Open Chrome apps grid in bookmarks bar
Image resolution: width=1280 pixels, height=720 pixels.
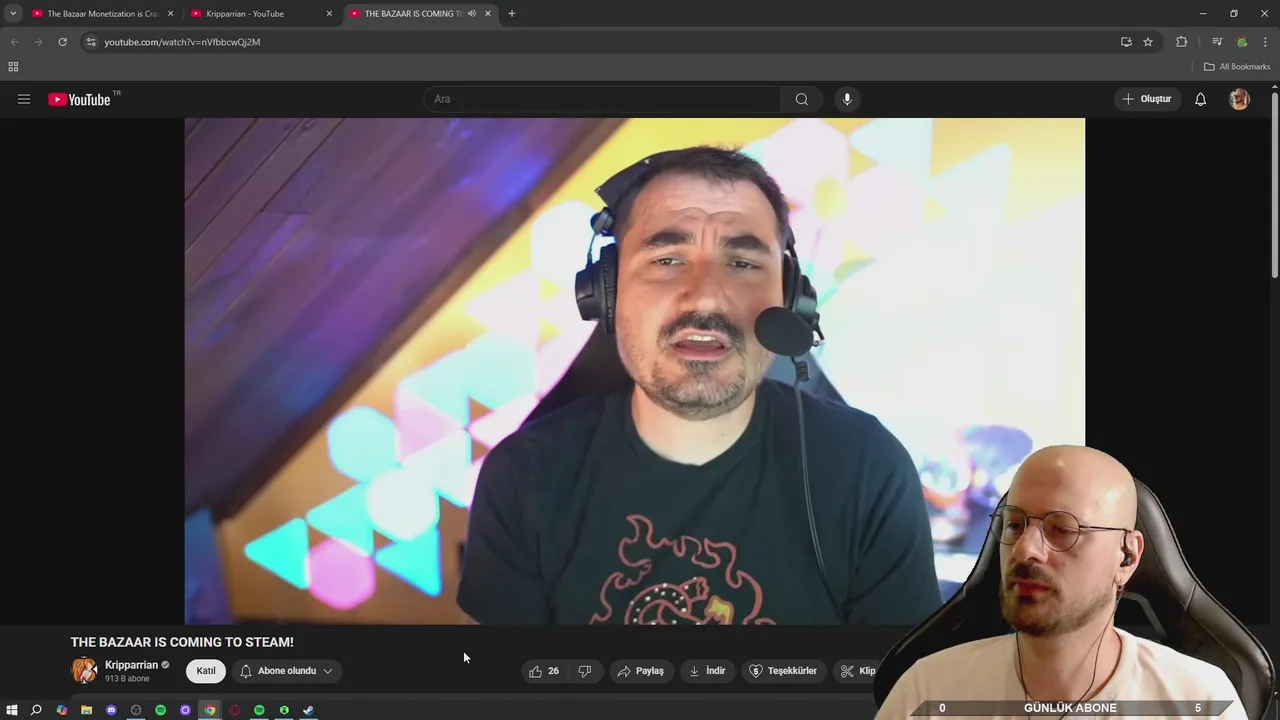(x=13, y=67)
